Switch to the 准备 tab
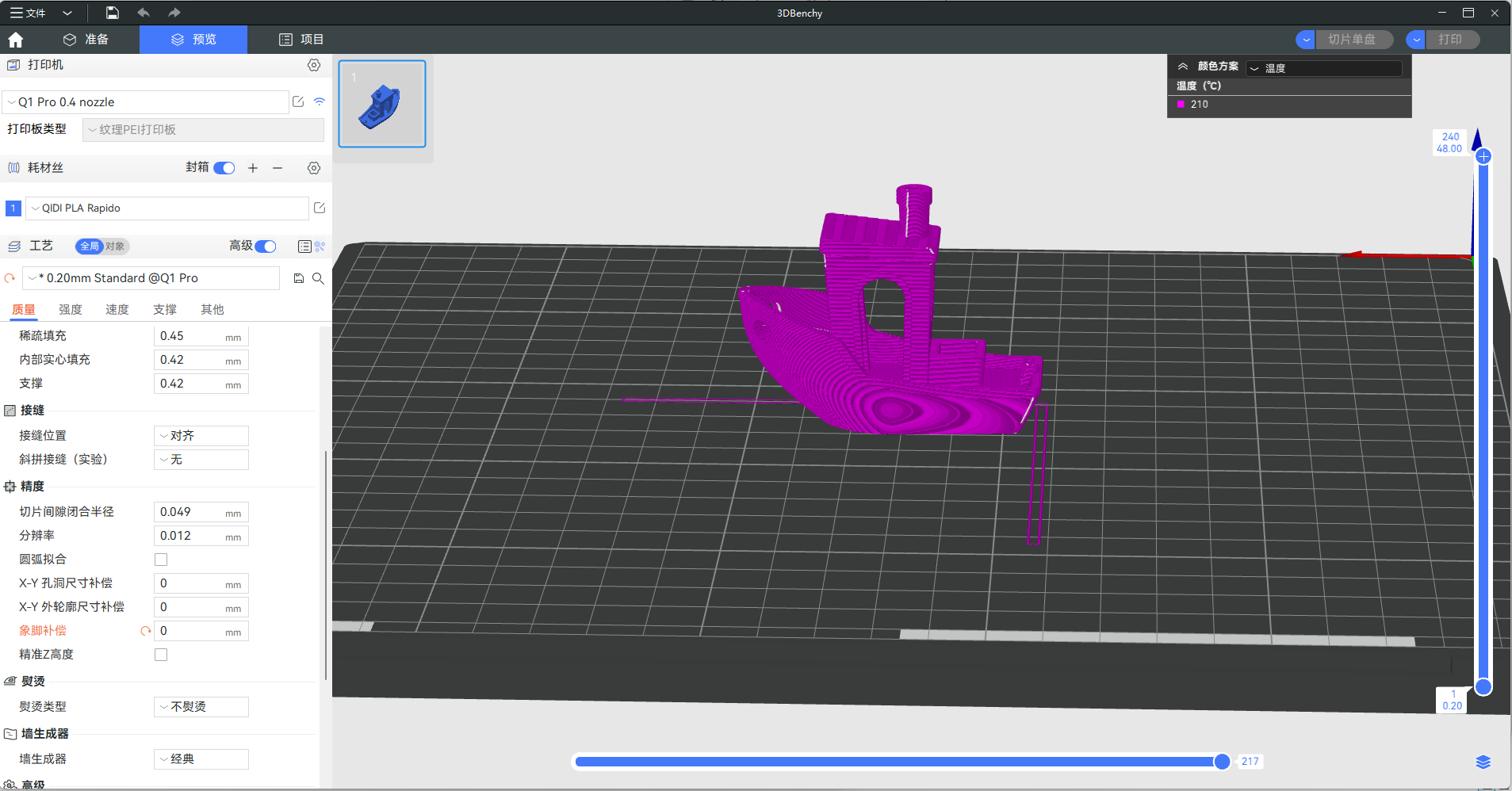This screenshot has width=1512, height=791. [x=86, y=40]
